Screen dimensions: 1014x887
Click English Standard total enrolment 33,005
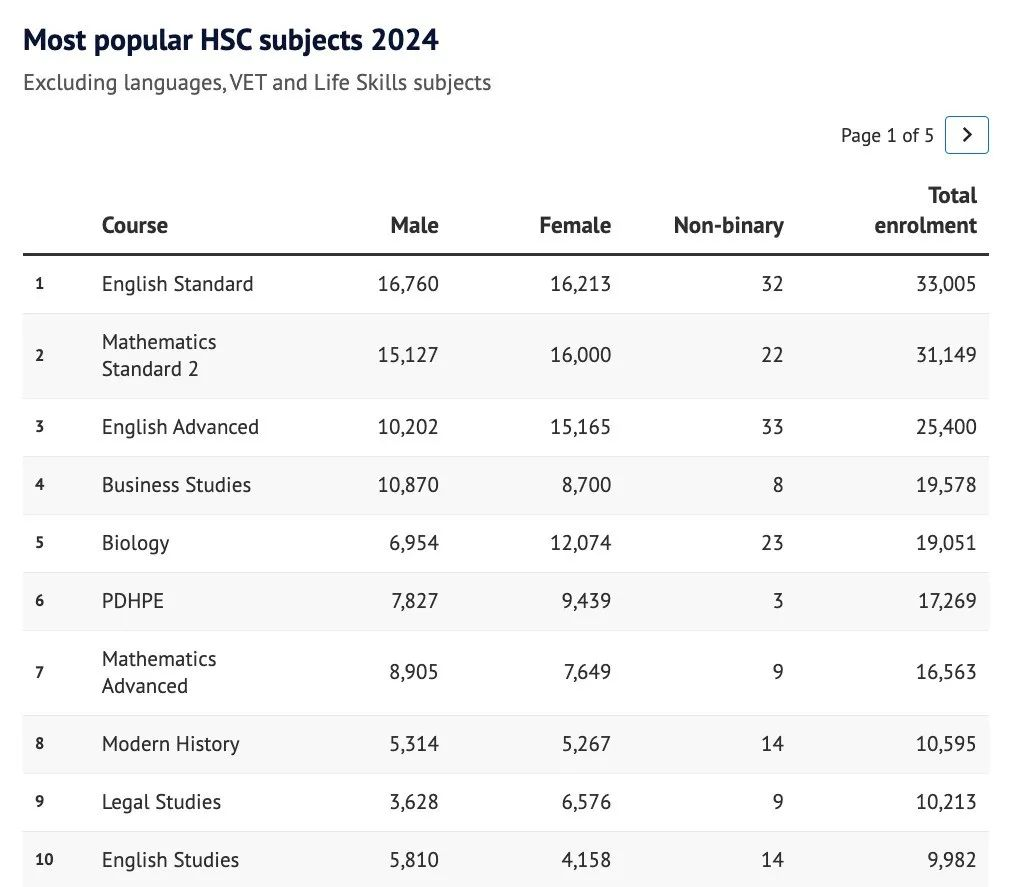pos(945,284)
